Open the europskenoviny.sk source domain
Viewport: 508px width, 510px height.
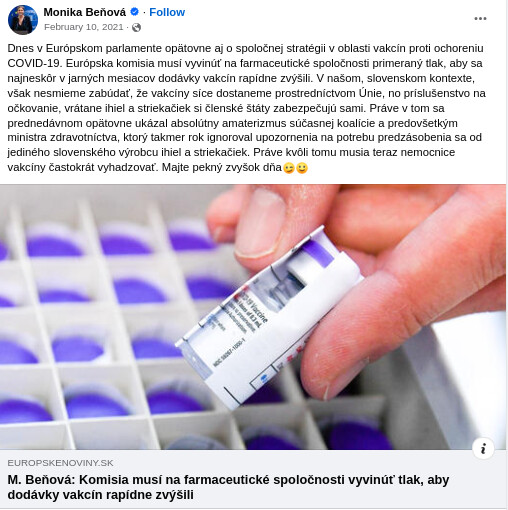60,463
